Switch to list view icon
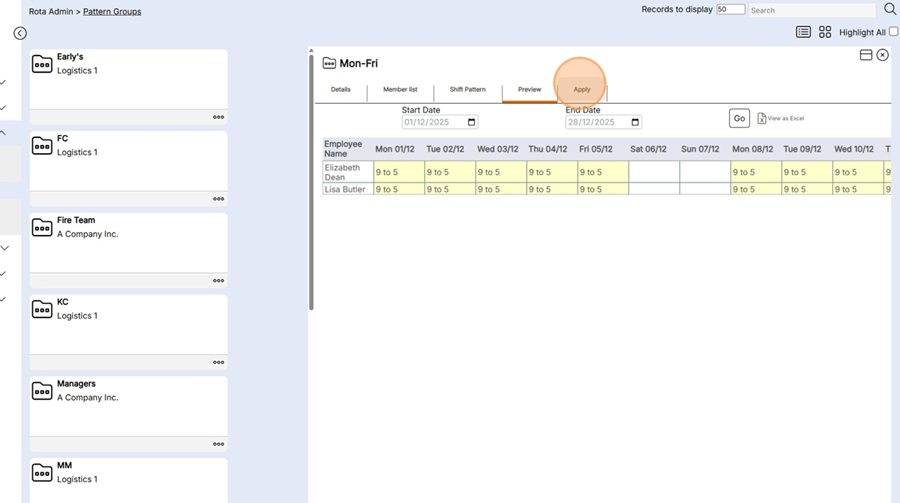900x503 pixels. click(x=803, y=32)
